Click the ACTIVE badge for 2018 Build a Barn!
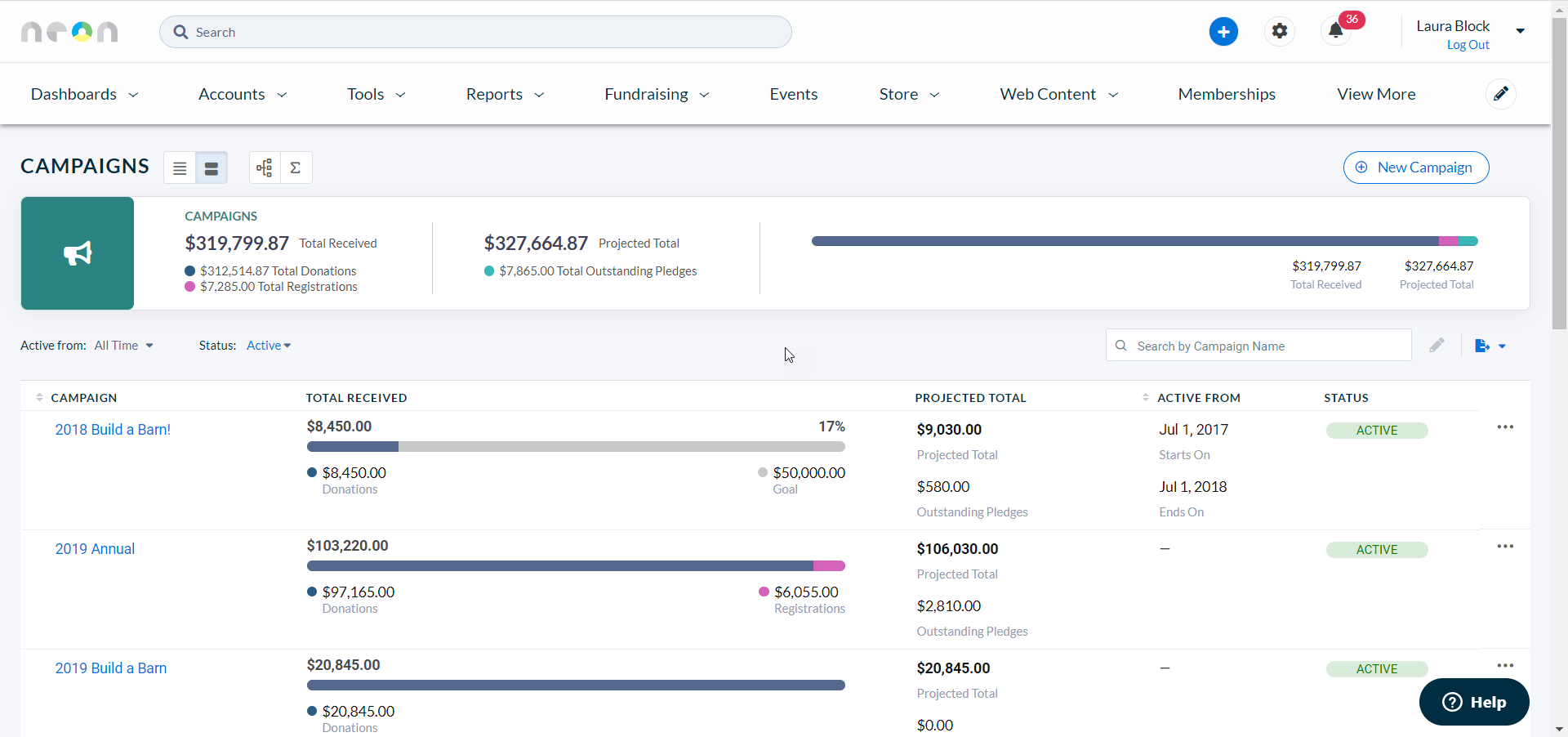Viewport: 1568px width, 737px height. pos(1377,431)
